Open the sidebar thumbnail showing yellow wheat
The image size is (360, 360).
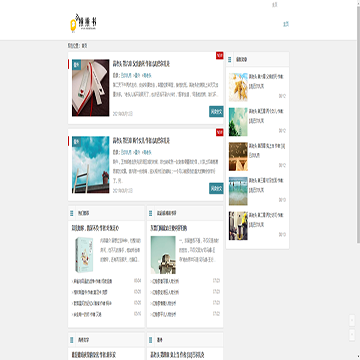click(238, 87)
